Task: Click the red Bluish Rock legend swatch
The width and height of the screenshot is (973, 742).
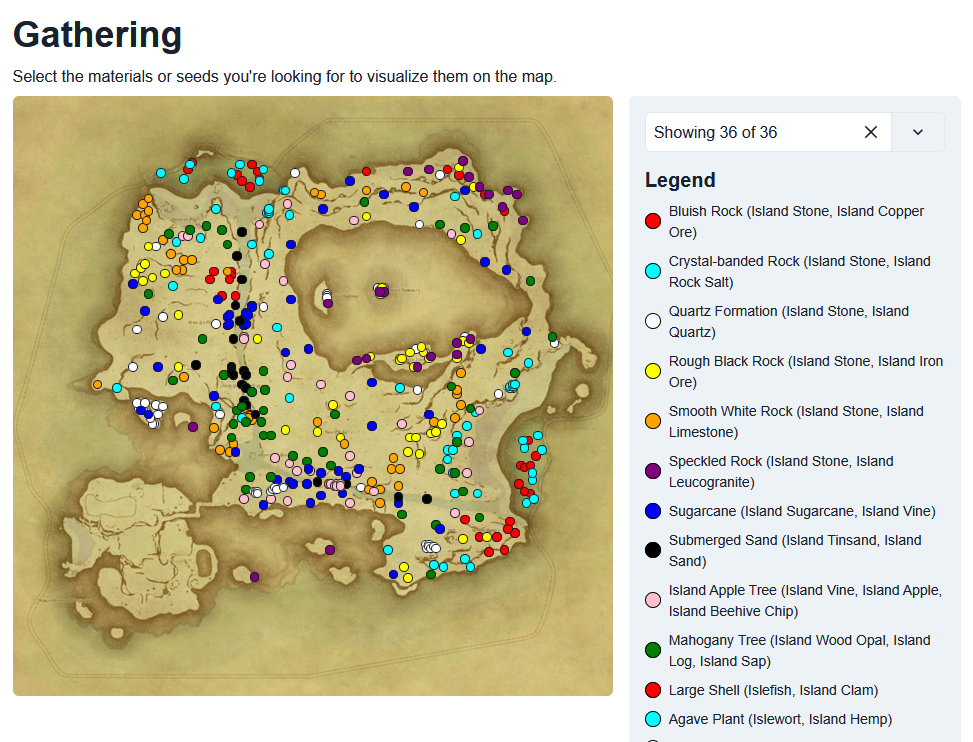Action: [653, 221]
